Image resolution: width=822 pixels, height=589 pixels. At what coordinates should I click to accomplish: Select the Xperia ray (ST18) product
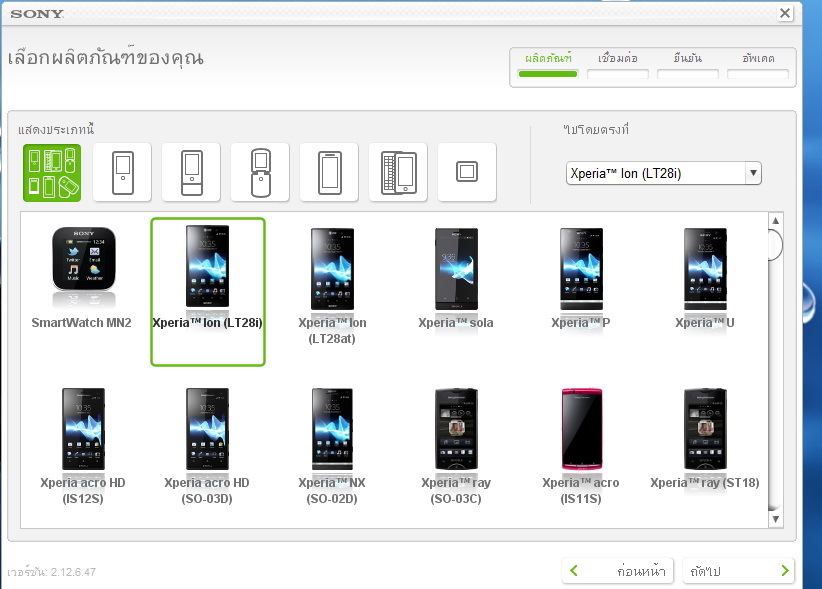click(705, 439)
